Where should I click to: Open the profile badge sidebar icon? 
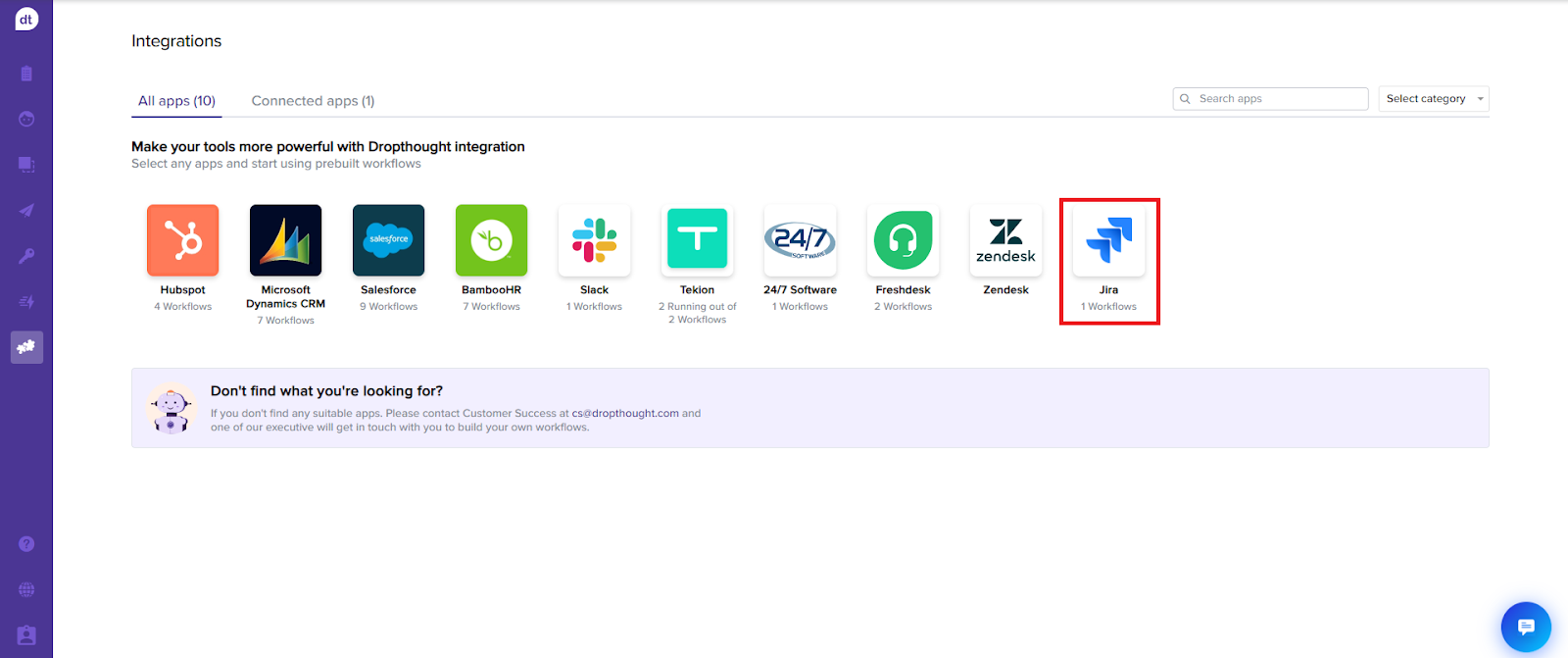click(26, 635)
